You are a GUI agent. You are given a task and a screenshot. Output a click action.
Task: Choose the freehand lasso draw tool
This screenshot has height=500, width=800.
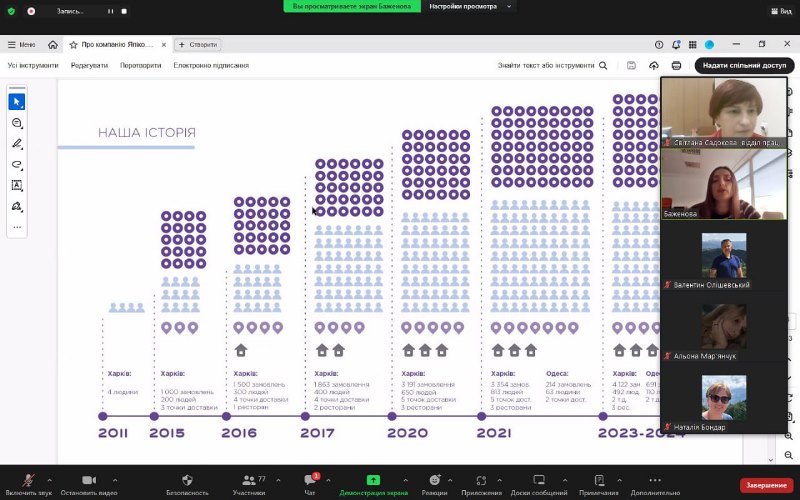(17, 165)
